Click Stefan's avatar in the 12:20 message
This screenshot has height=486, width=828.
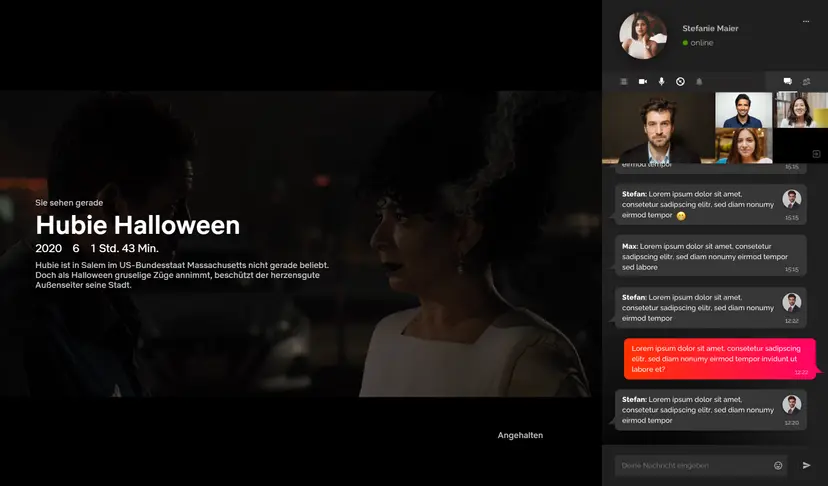[792, 404]
